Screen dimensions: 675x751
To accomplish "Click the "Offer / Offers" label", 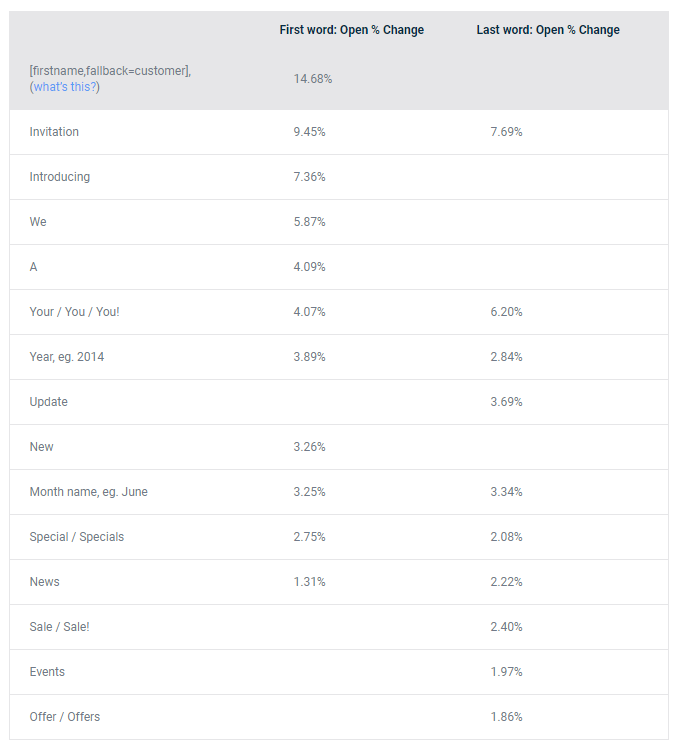I will point(65,717).
